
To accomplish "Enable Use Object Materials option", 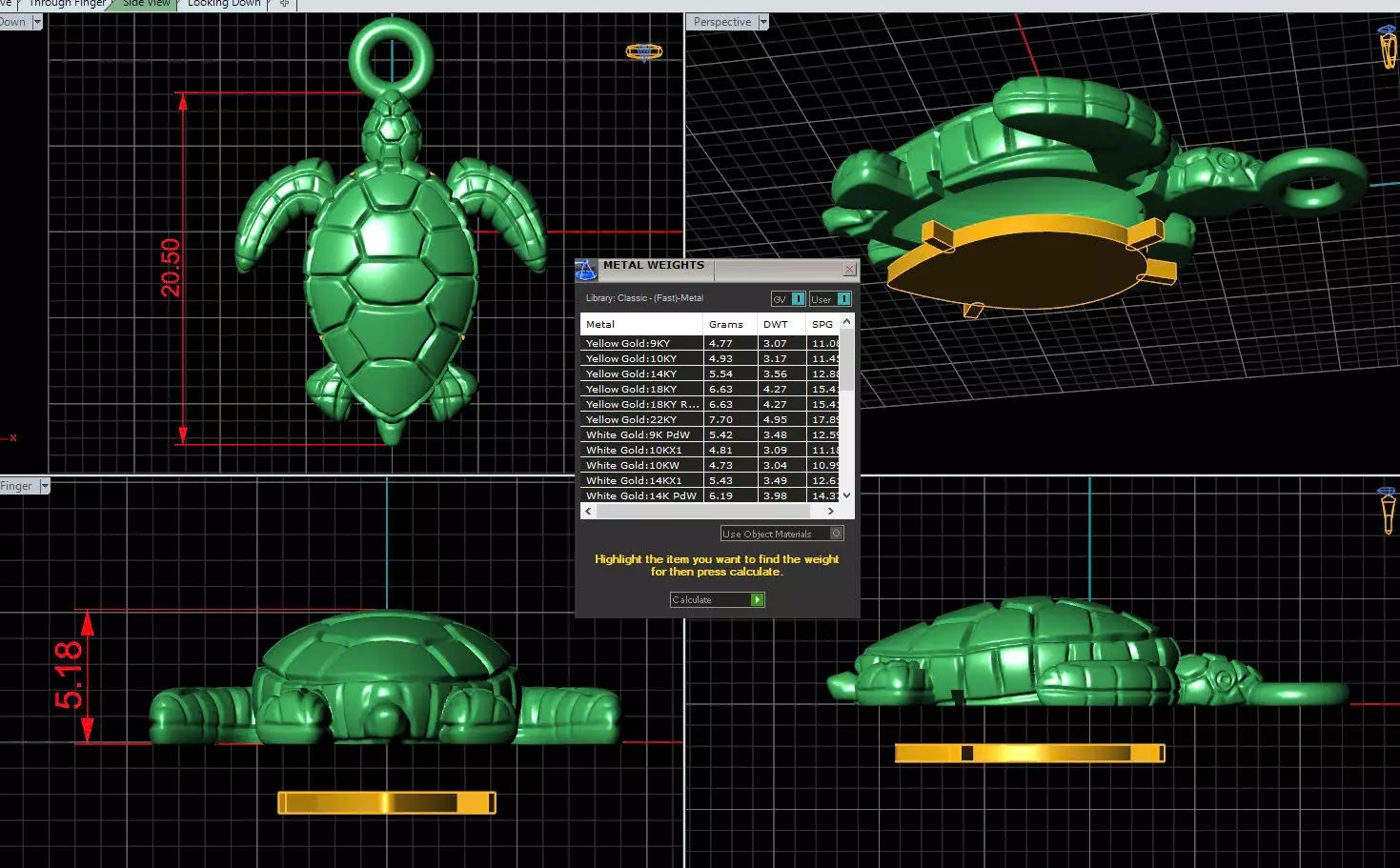I will (781, 534).
